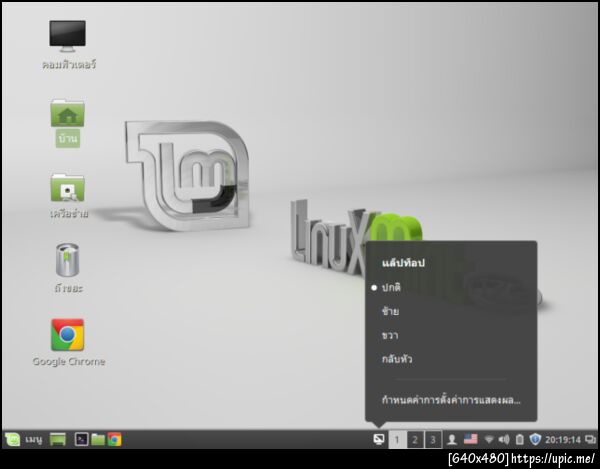This screenshot has height=469, width=600.
Task: Switch to workspace 3
Action: [x=433, y=440]
